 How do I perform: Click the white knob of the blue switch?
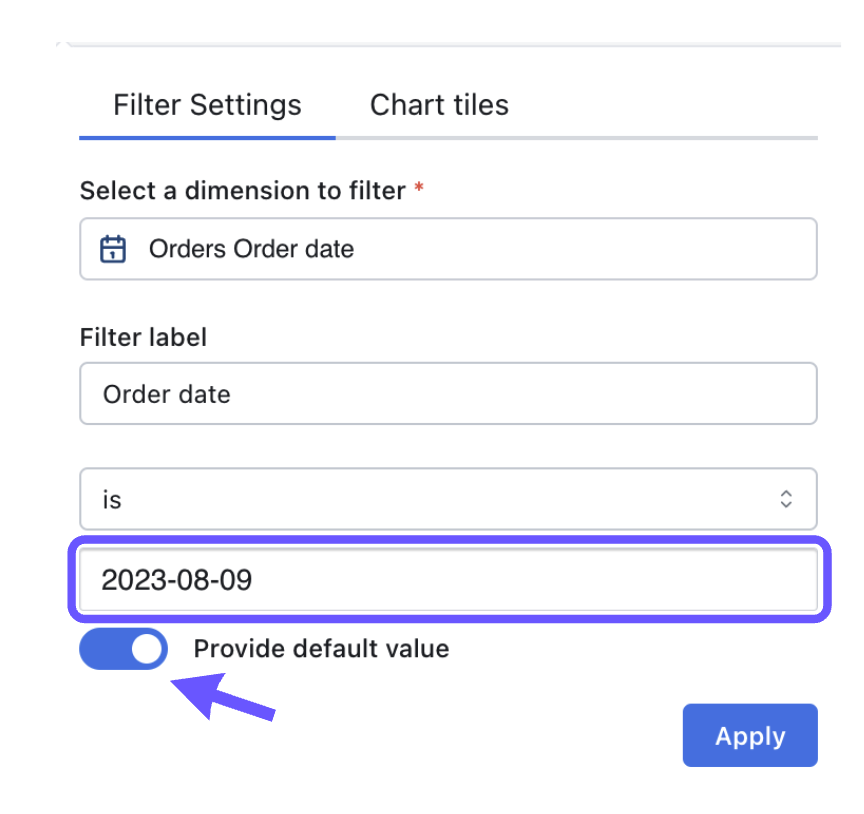(x=147, y=649)
